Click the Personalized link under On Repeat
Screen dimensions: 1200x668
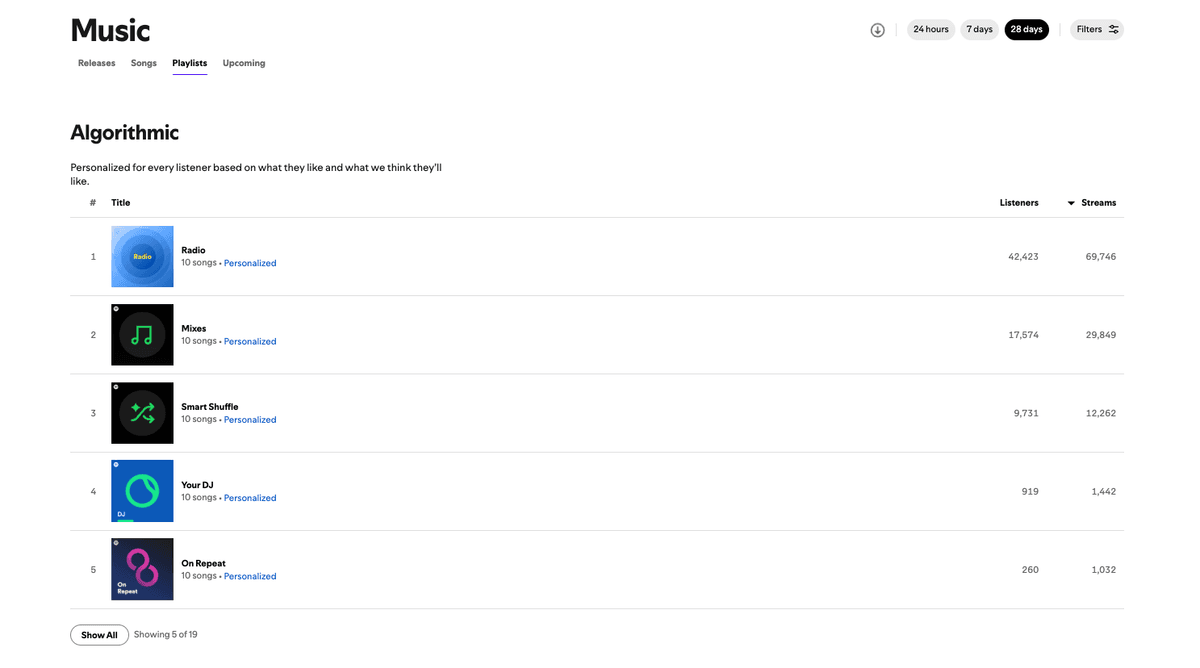(x=250, y=576)
